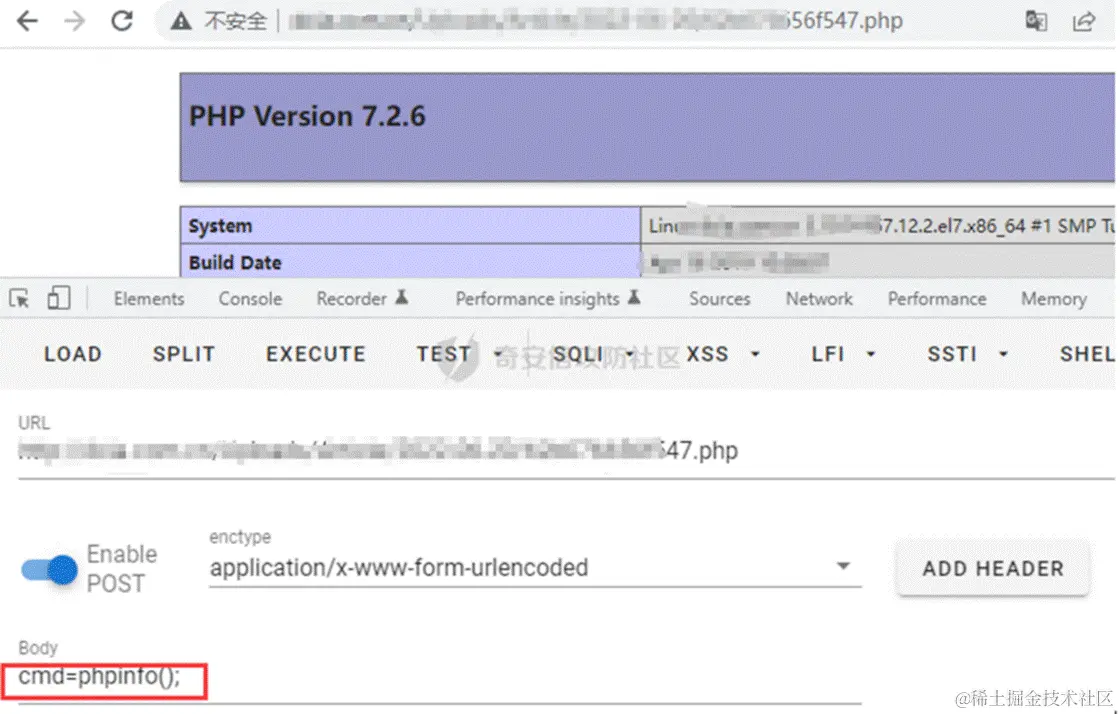This screenshot has height=714, width=1120.
Task: Open the Memory tab
Action: [1054, 298]
